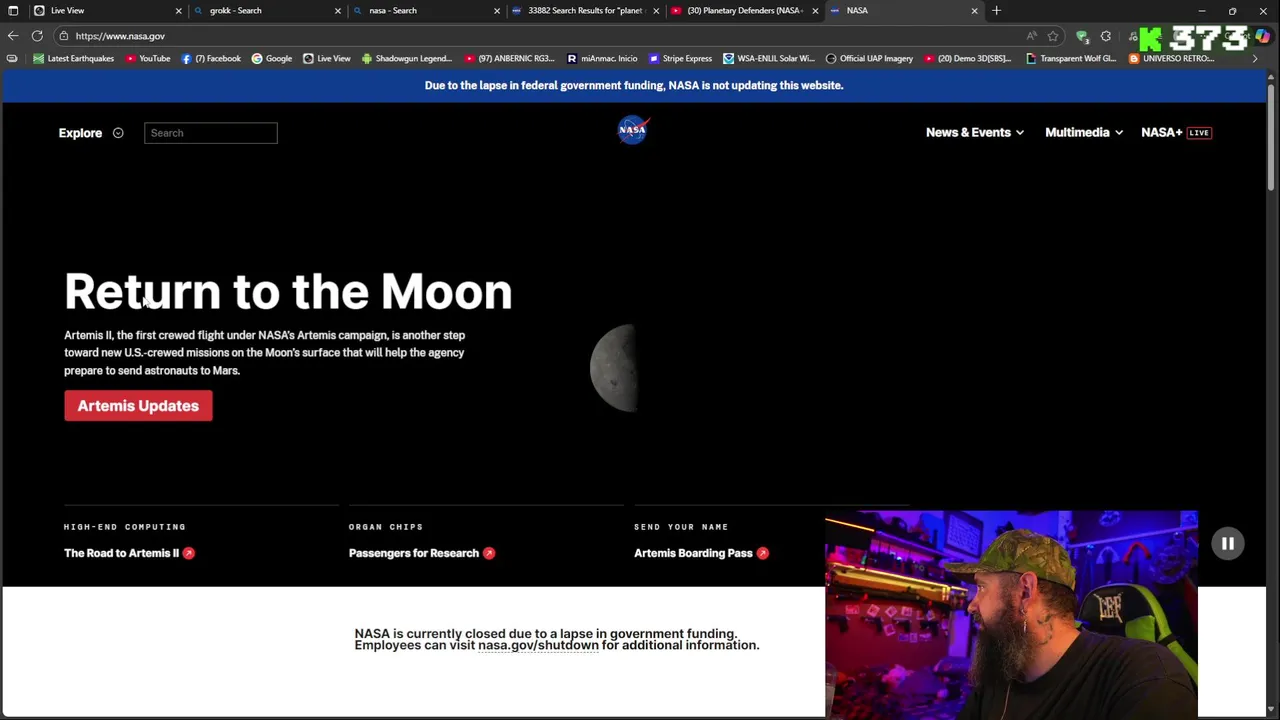Focus the NASA site Search field
The width and height of the screenshot is (1280, 720).
point(211,133)
